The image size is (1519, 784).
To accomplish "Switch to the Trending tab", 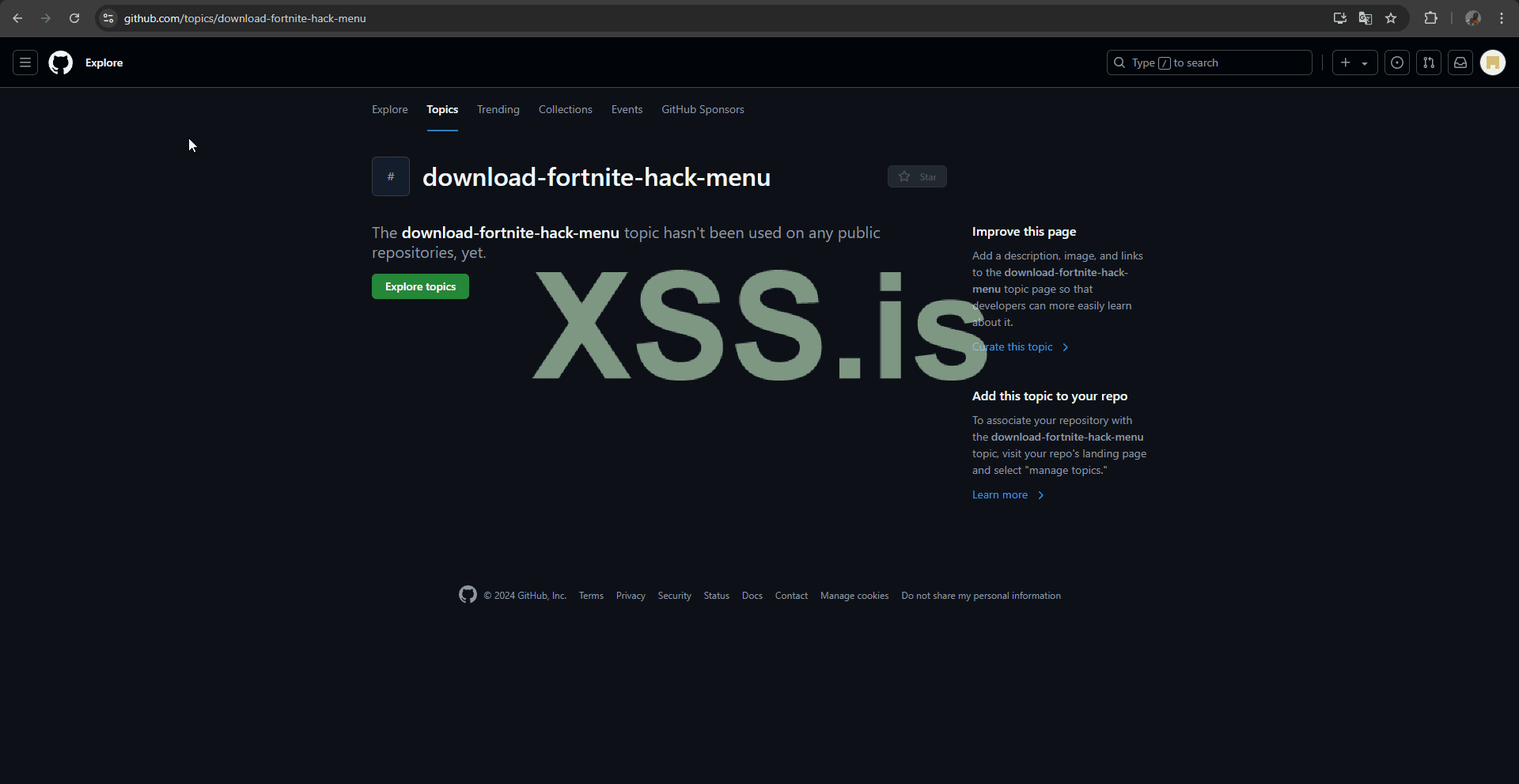I will tap(498, 109).
